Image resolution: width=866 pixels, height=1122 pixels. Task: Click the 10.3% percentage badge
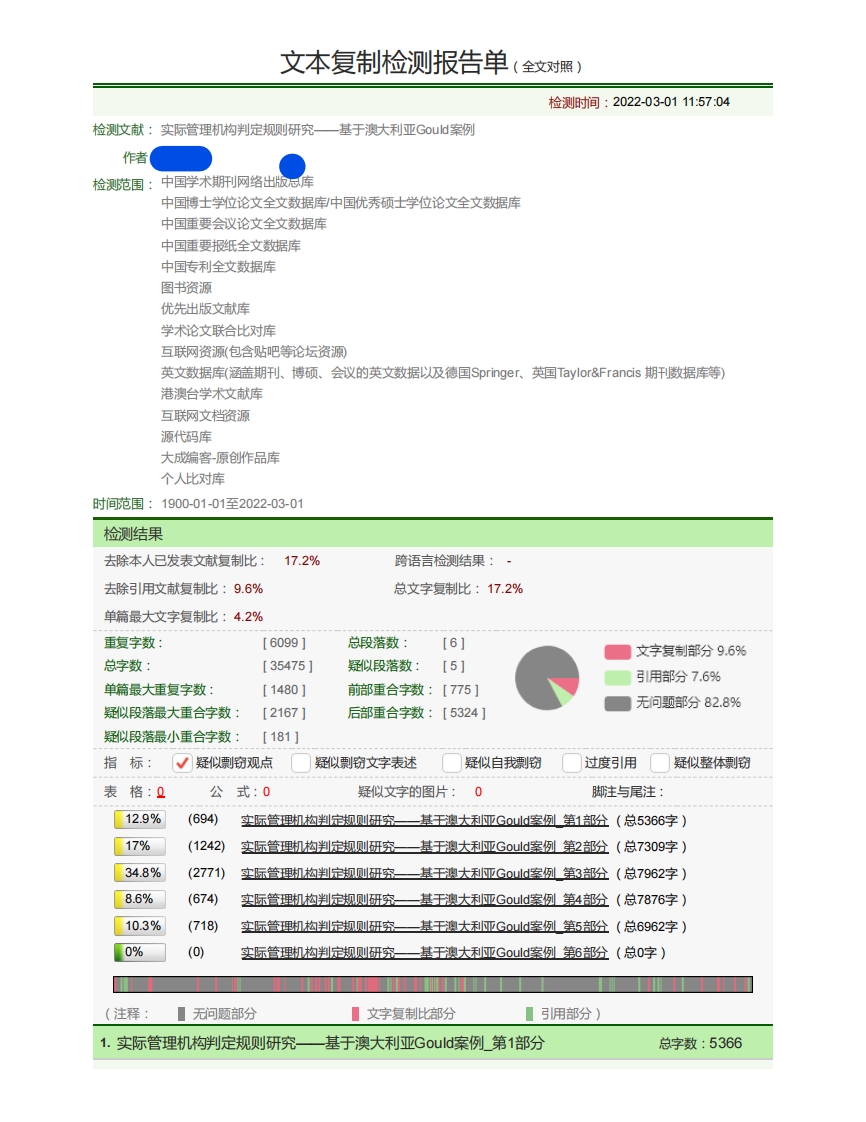pyautogui.click(x=140, y=926)
